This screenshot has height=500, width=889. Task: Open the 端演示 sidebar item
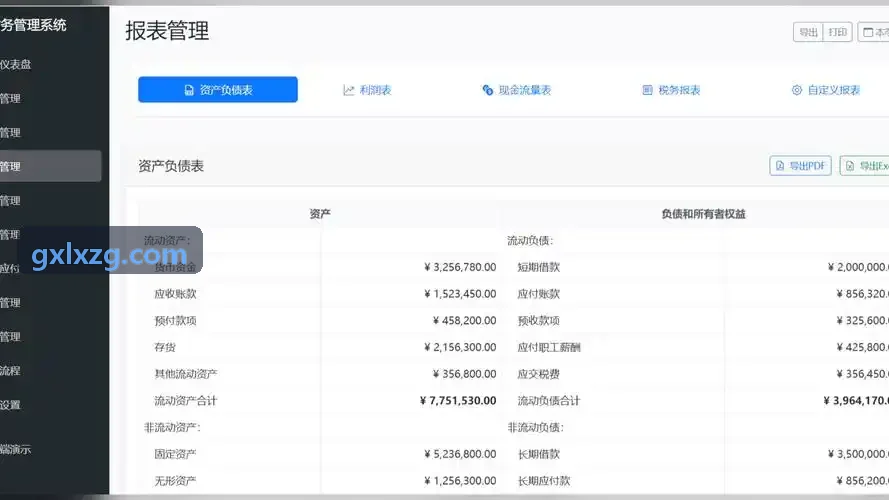click(16, 450)
